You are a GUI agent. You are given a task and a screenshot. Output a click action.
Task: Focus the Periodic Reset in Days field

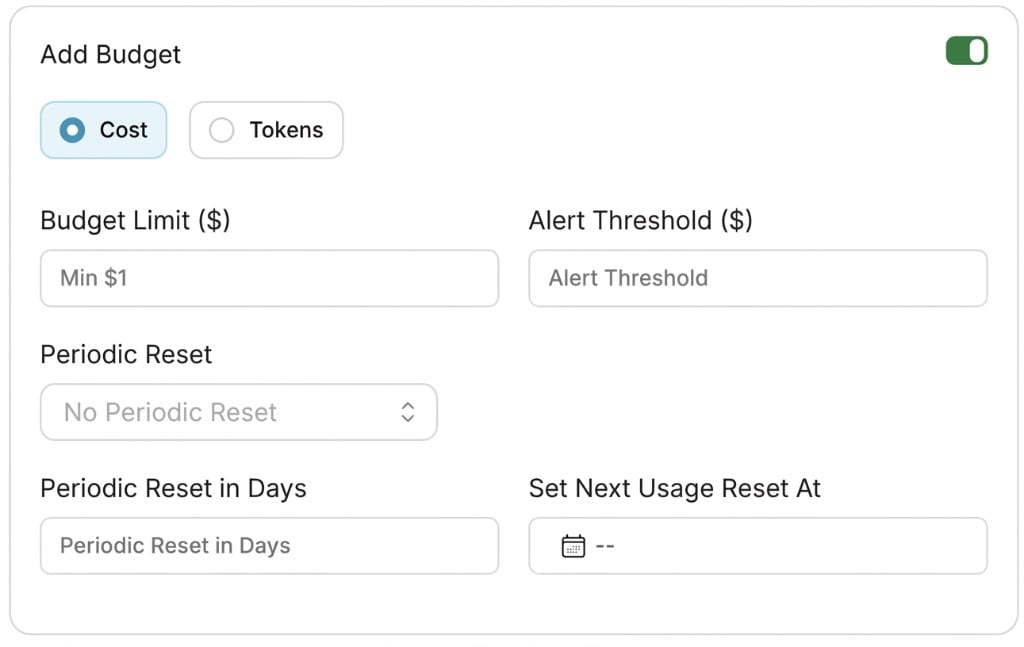point(270,546)
